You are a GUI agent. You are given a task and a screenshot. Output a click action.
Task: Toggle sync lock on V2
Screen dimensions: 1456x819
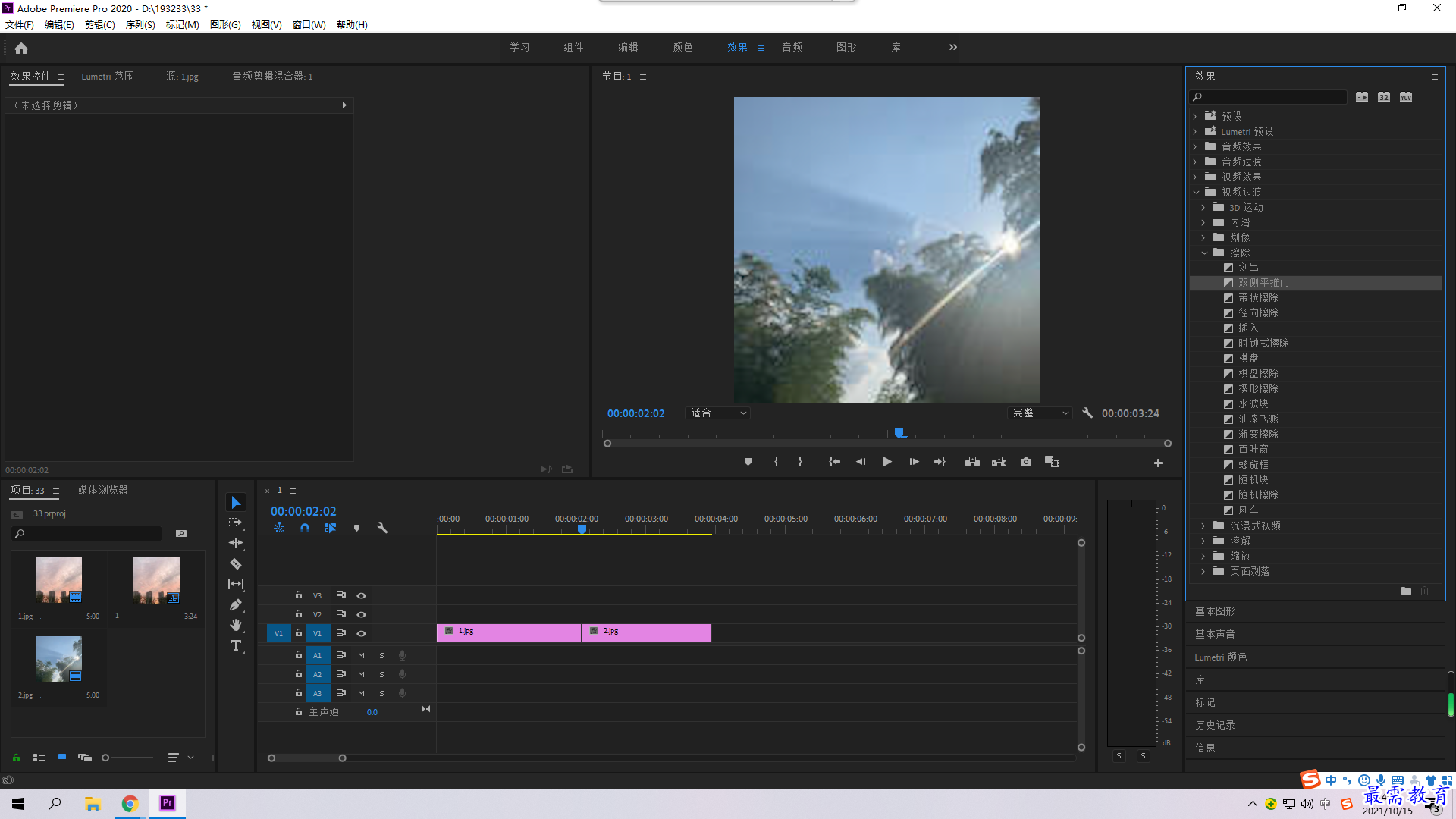340,614
